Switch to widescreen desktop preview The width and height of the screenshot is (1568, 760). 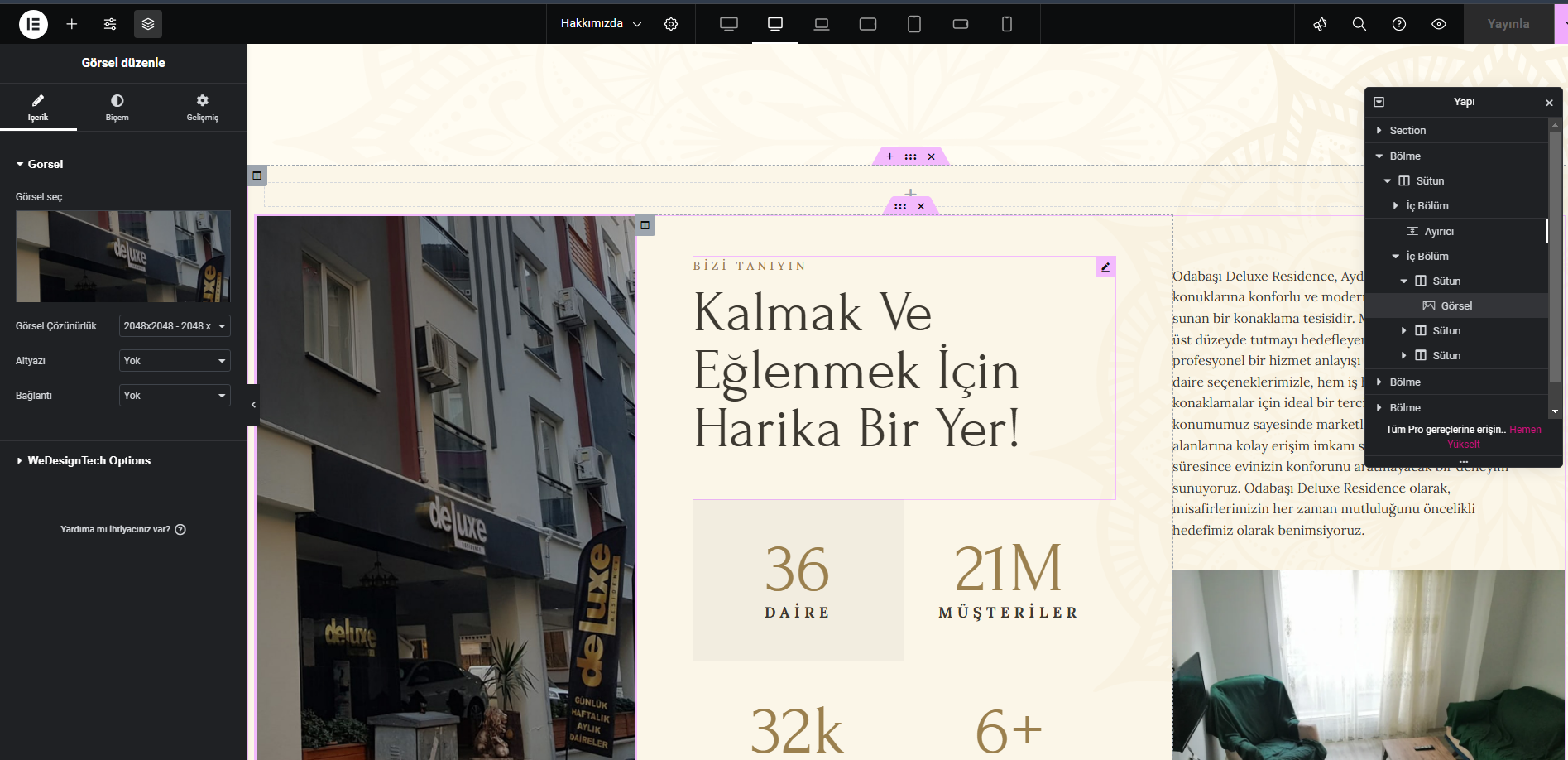point(729,24)
